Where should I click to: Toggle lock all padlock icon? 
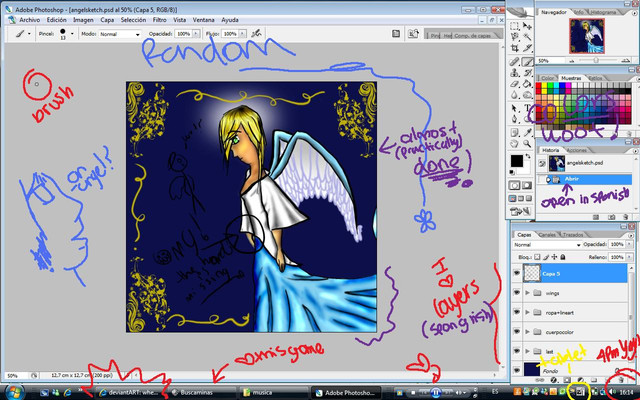click(563, 257)
